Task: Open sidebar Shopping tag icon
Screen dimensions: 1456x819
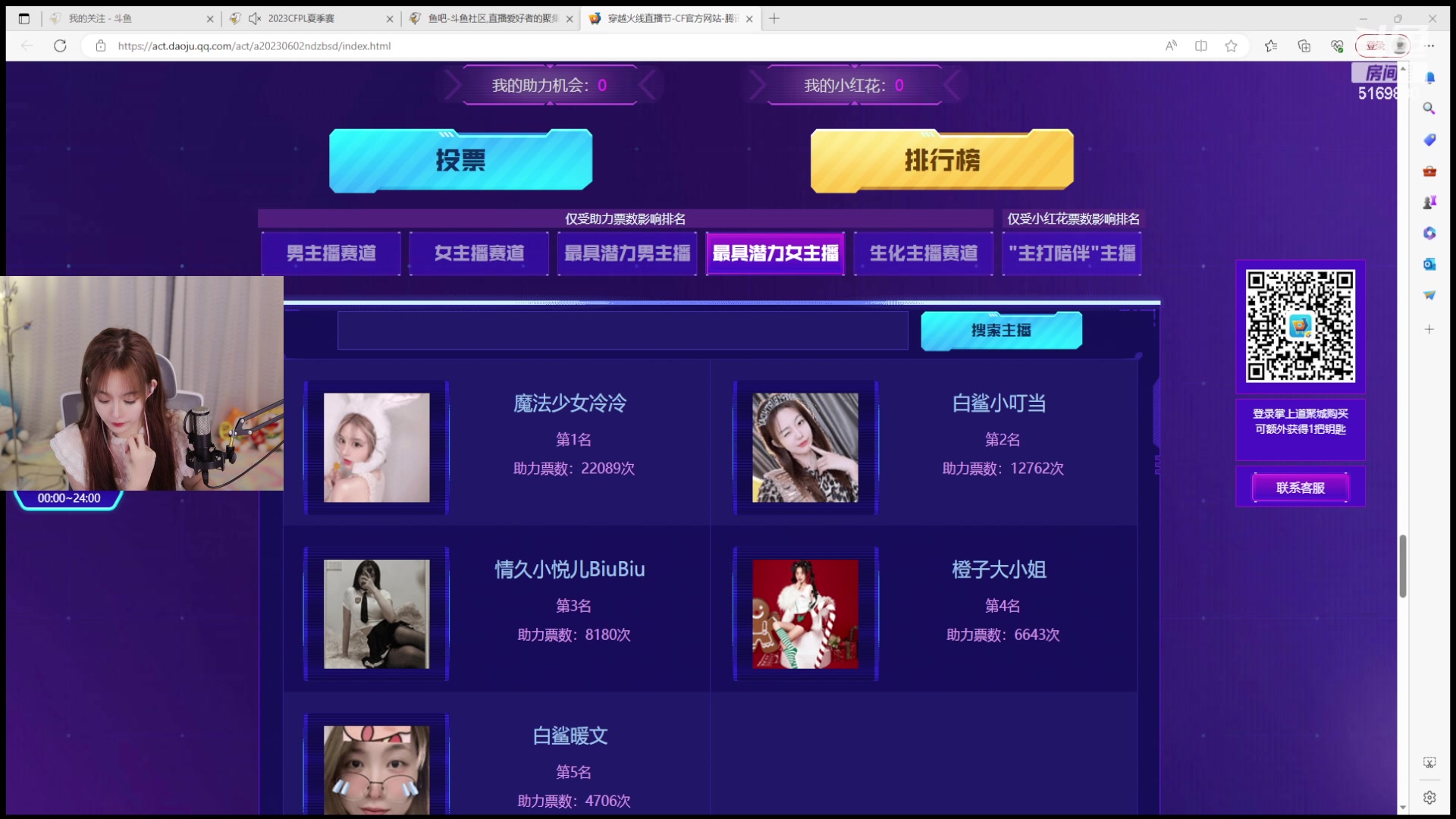Action: [1429, 140]
